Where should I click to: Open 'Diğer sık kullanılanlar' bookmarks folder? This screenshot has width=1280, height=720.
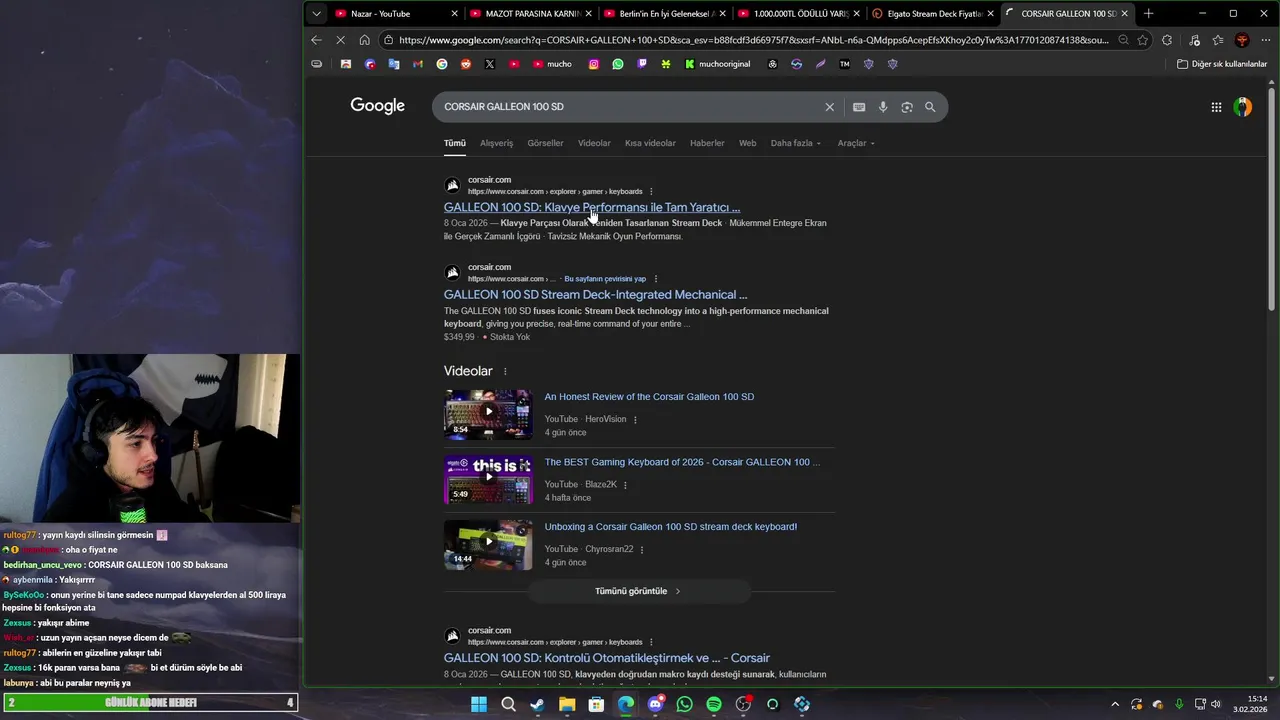pos(1222,64)
